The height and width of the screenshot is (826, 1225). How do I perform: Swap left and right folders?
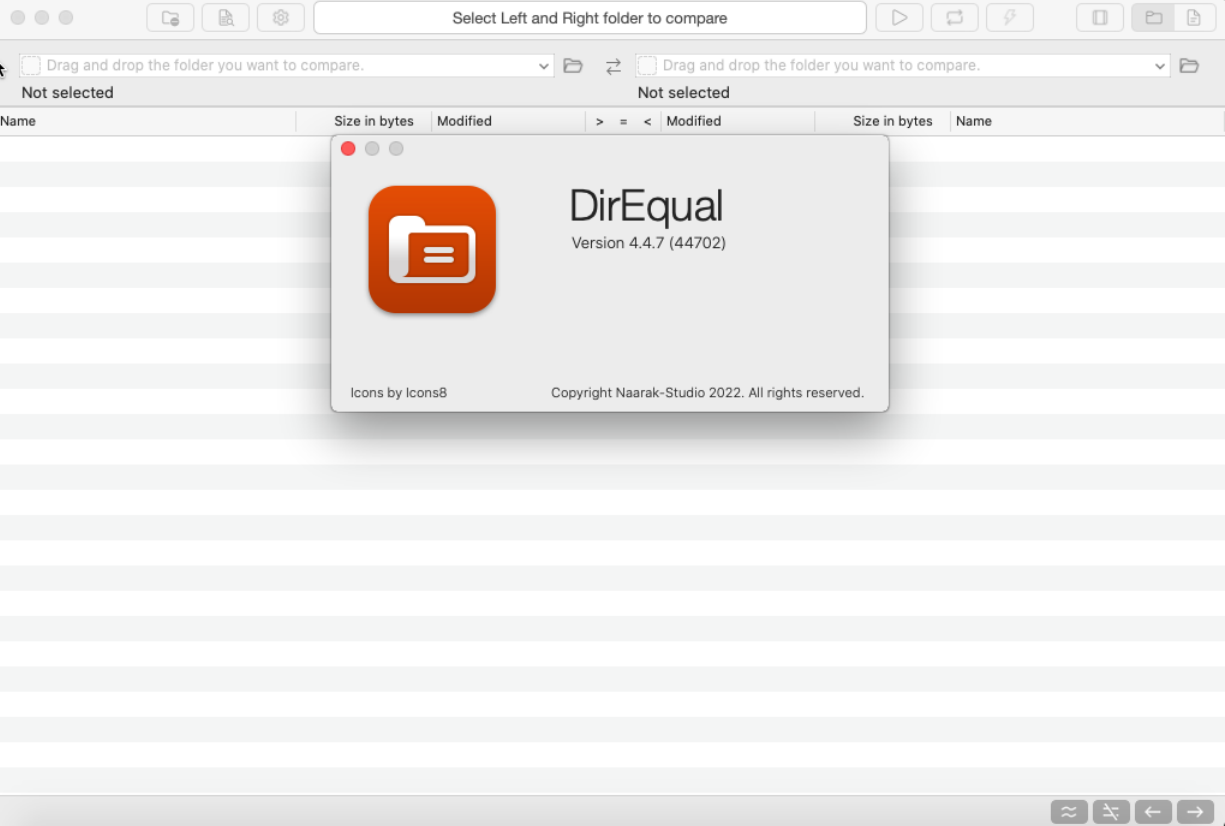coord(613,66)
